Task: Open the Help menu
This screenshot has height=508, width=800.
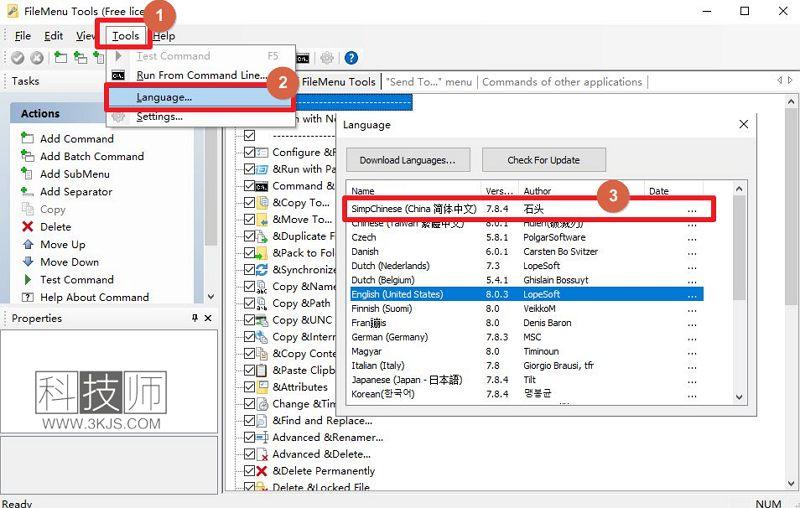Action: (x=164, y=36)
